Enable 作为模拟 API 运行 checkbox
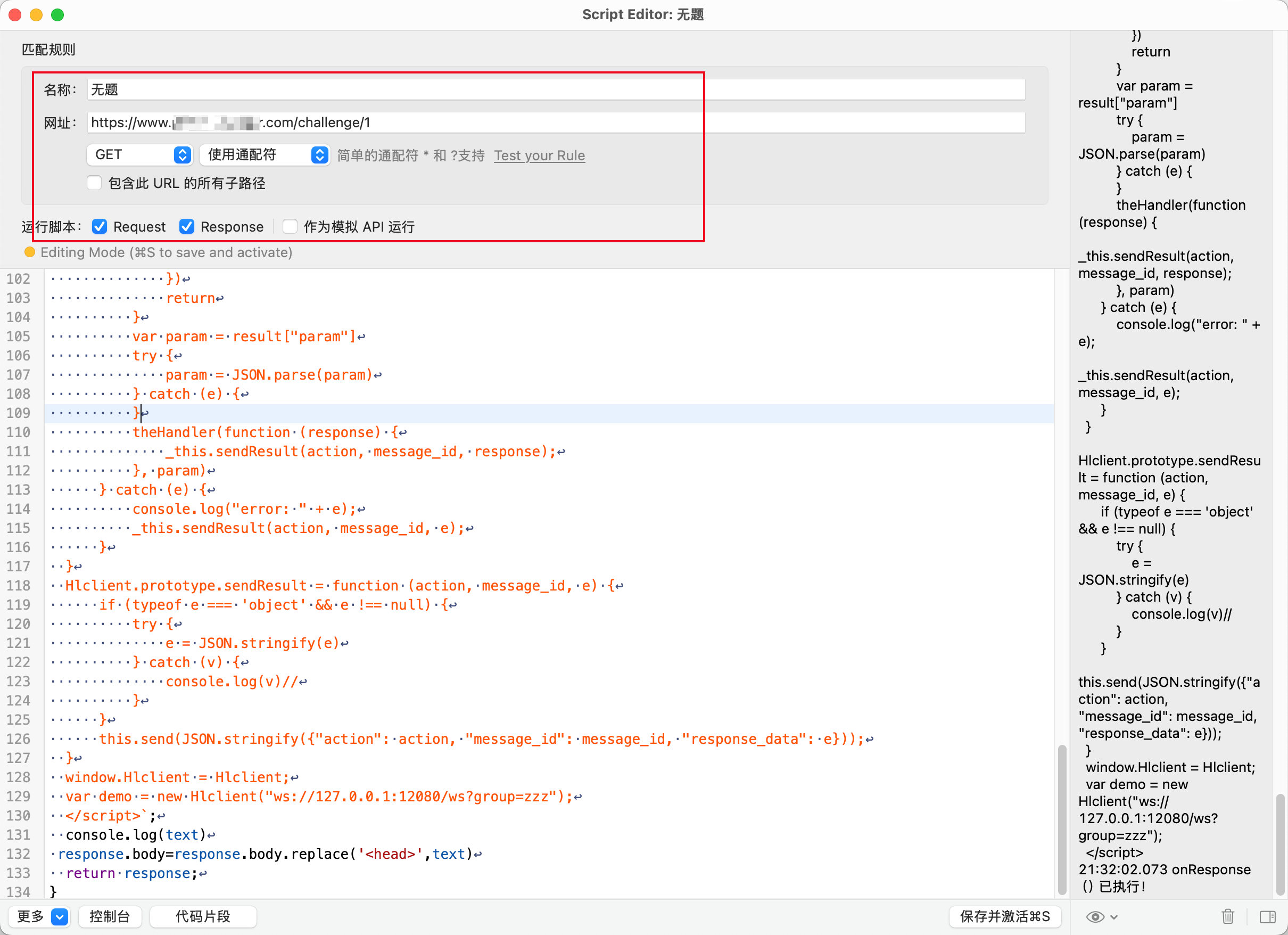The height and width of the screenshot is (935, 1288). 290,227
